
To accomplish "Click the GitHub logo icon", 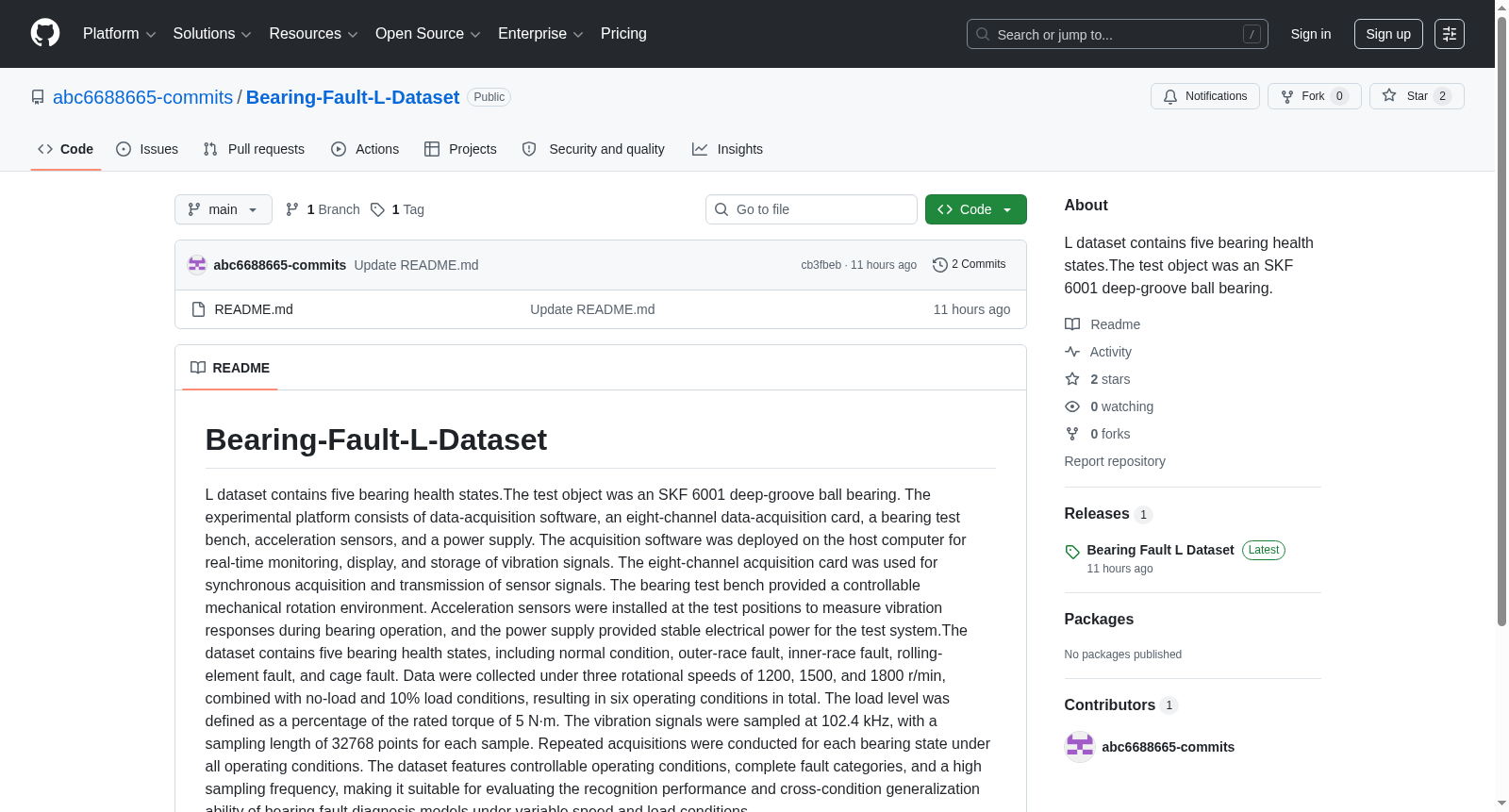I will point(45,33).
